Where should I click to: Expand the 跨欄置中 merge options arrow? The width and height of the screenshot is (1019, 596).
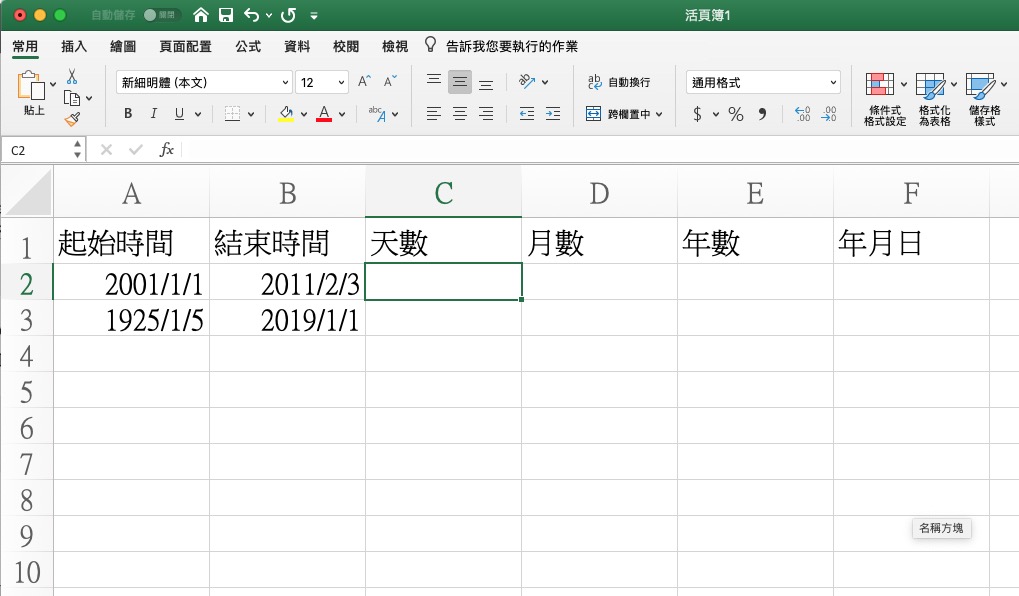[x=659, y=114]
